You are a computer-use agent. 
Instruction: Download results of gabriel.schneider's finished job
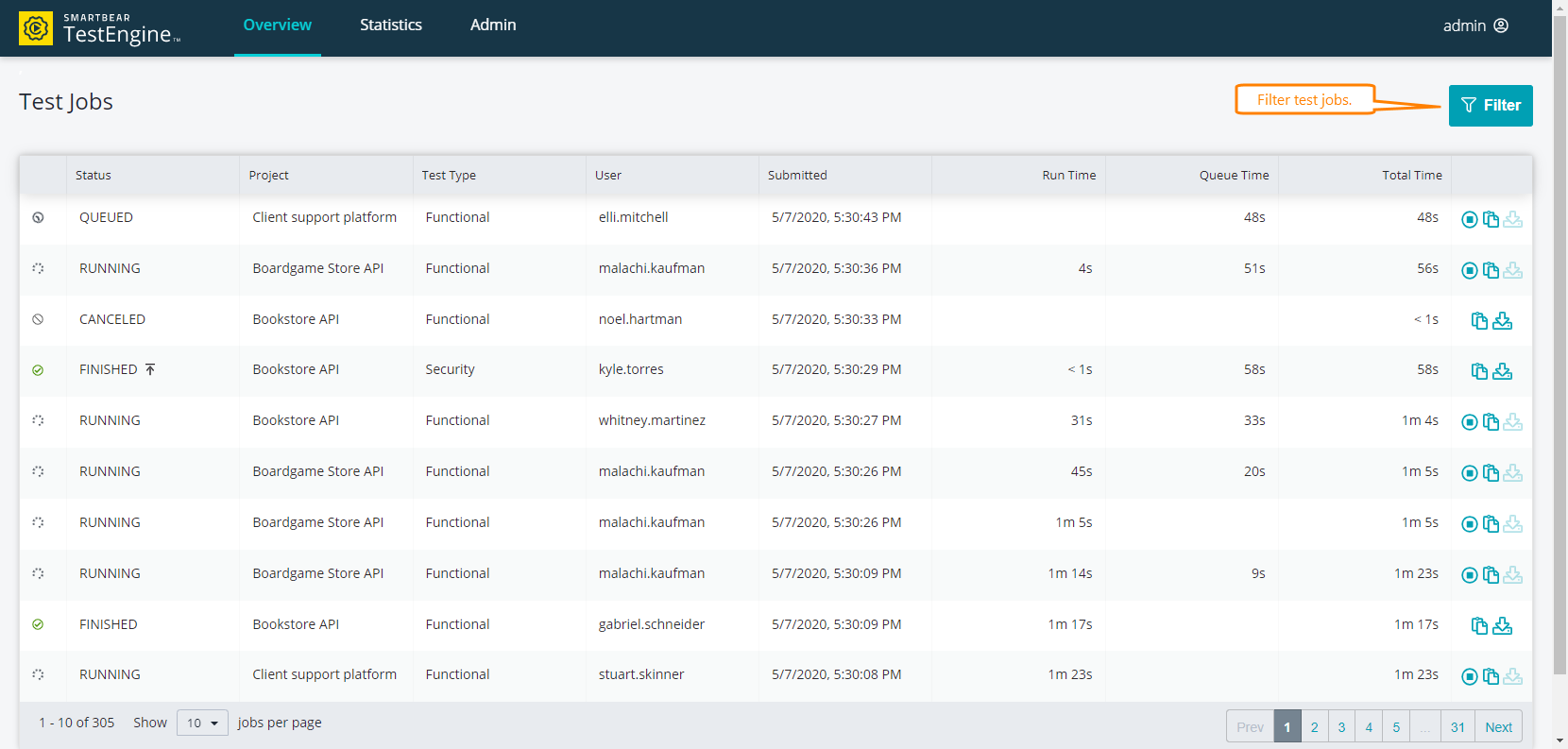point(1502,626)
